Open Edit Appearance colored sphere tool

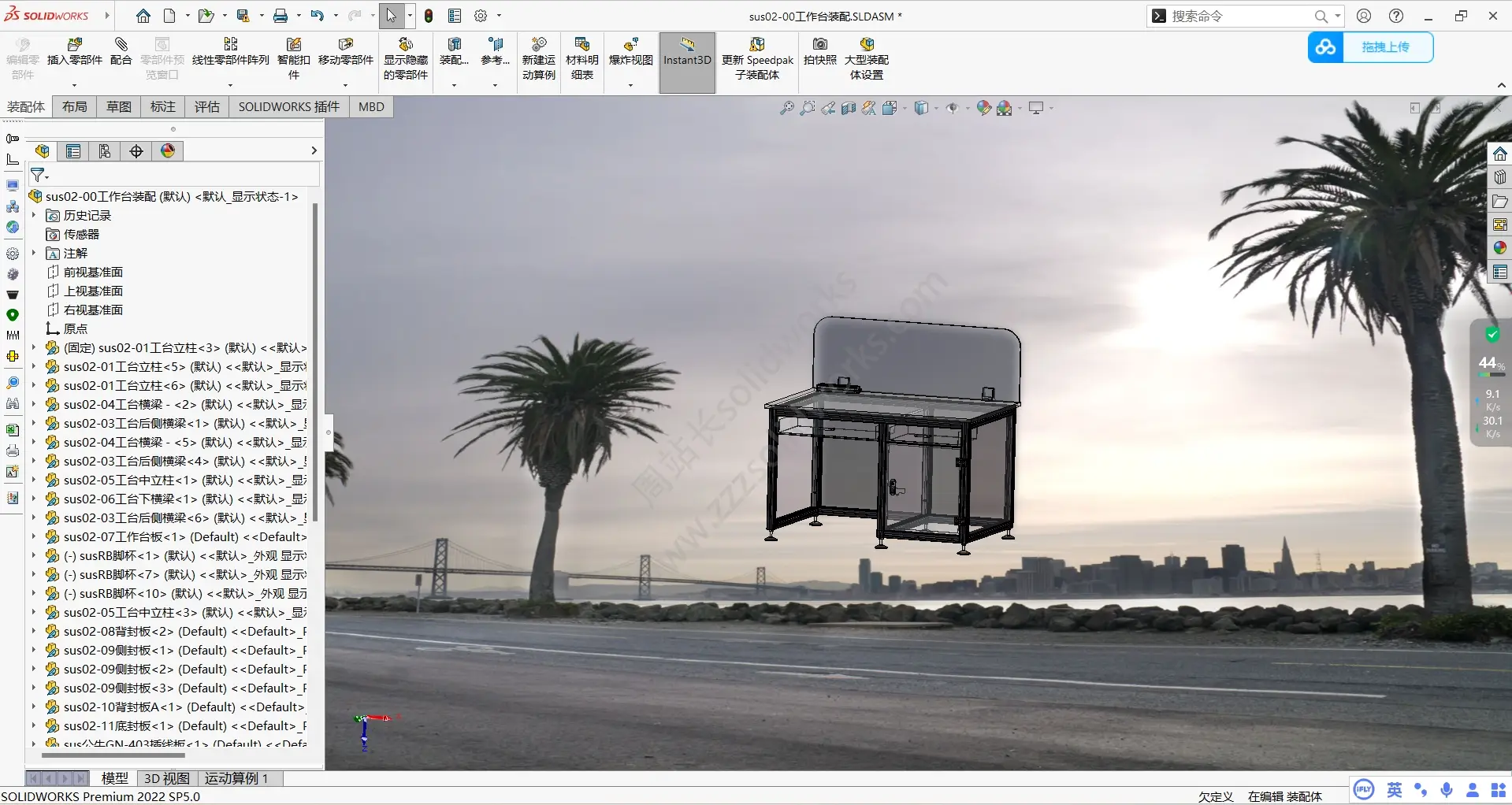coord(983,108)
